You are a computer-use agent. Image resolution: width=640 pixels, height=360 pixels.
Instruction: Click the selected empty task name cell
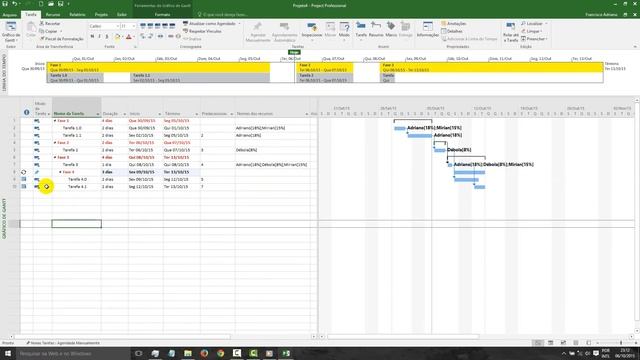coord(76,224)
